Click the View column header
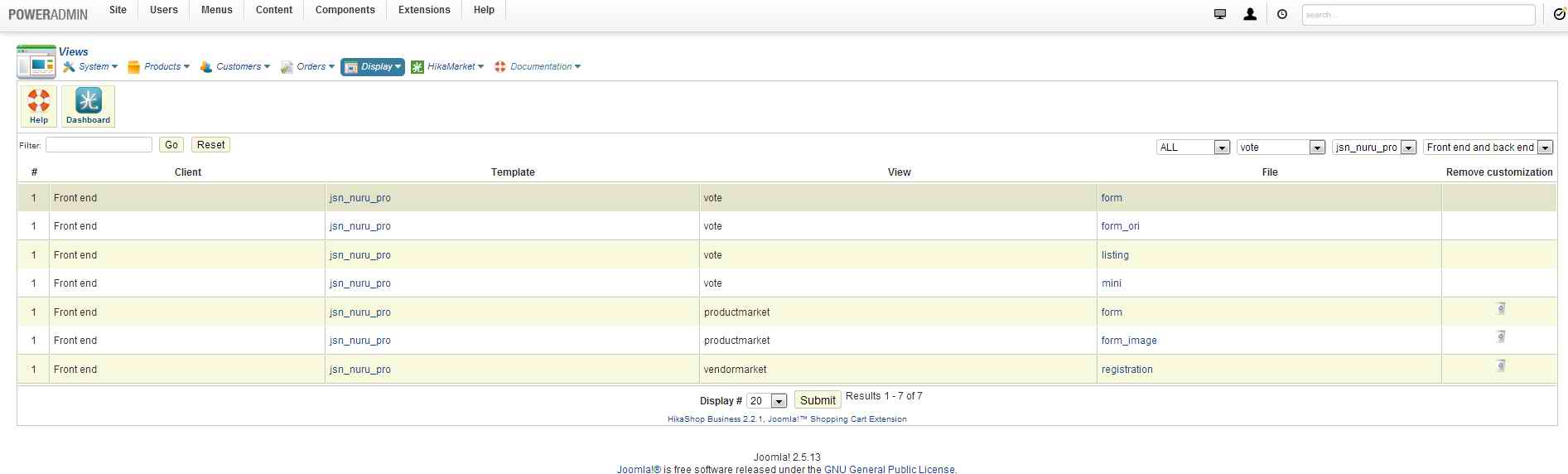 pos(899,172)
